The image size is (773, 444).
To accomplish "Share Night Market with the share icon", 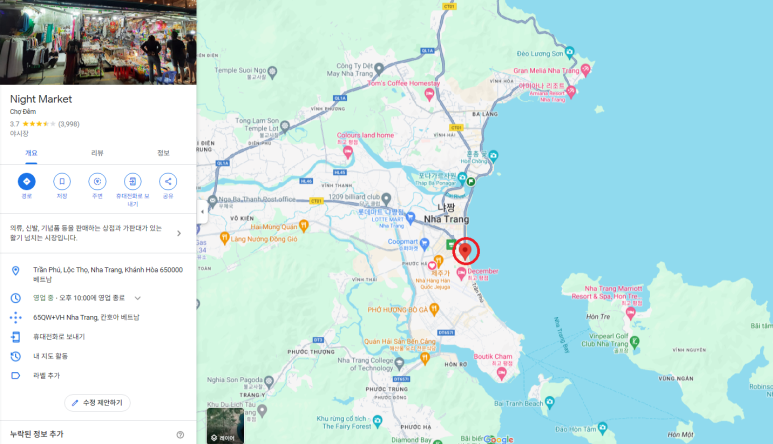I will click(168, 181).
